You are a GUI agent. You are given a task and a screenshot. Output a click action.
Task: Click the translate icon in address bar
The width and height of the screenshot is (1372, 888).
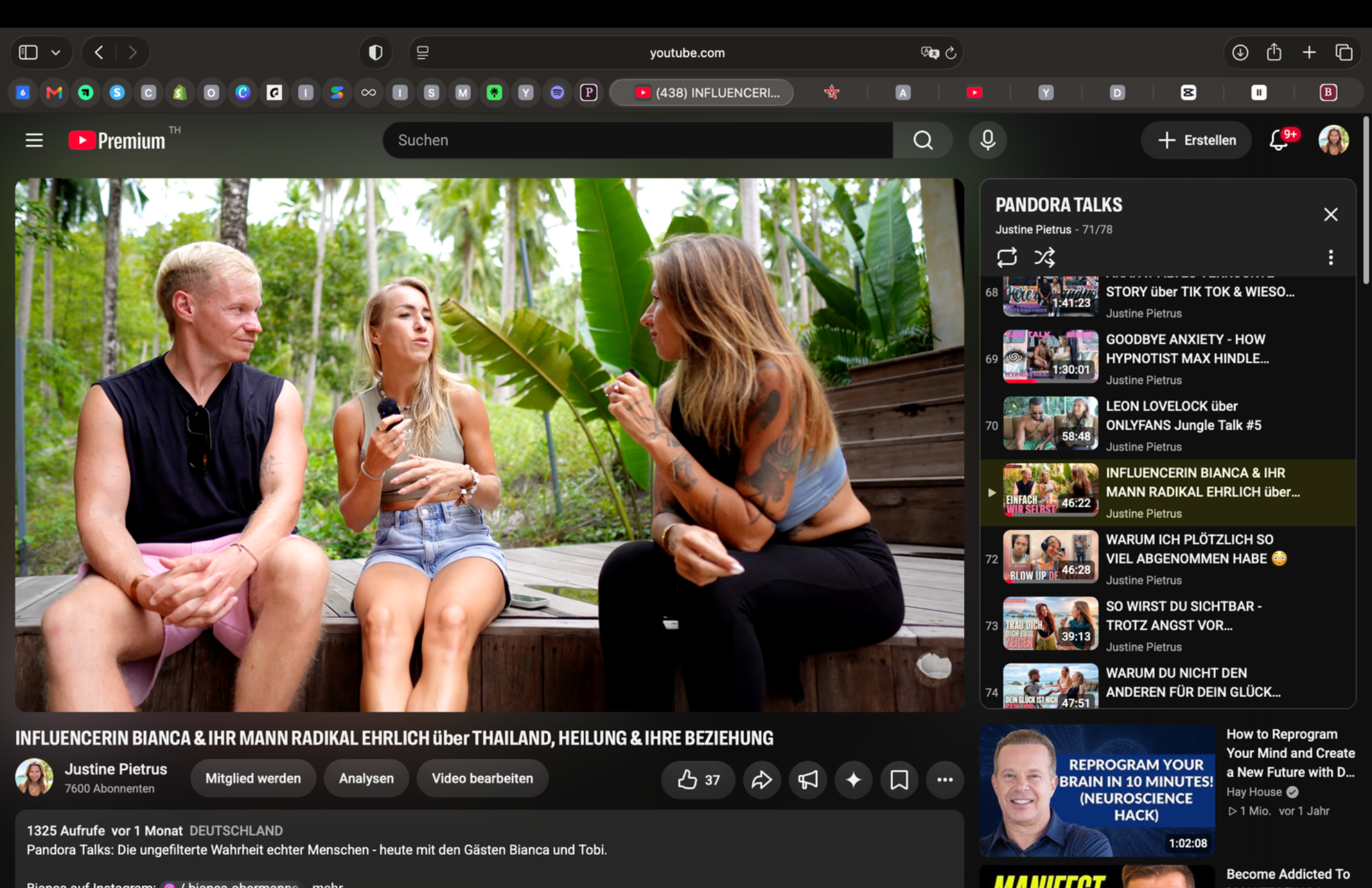[929, 53]
